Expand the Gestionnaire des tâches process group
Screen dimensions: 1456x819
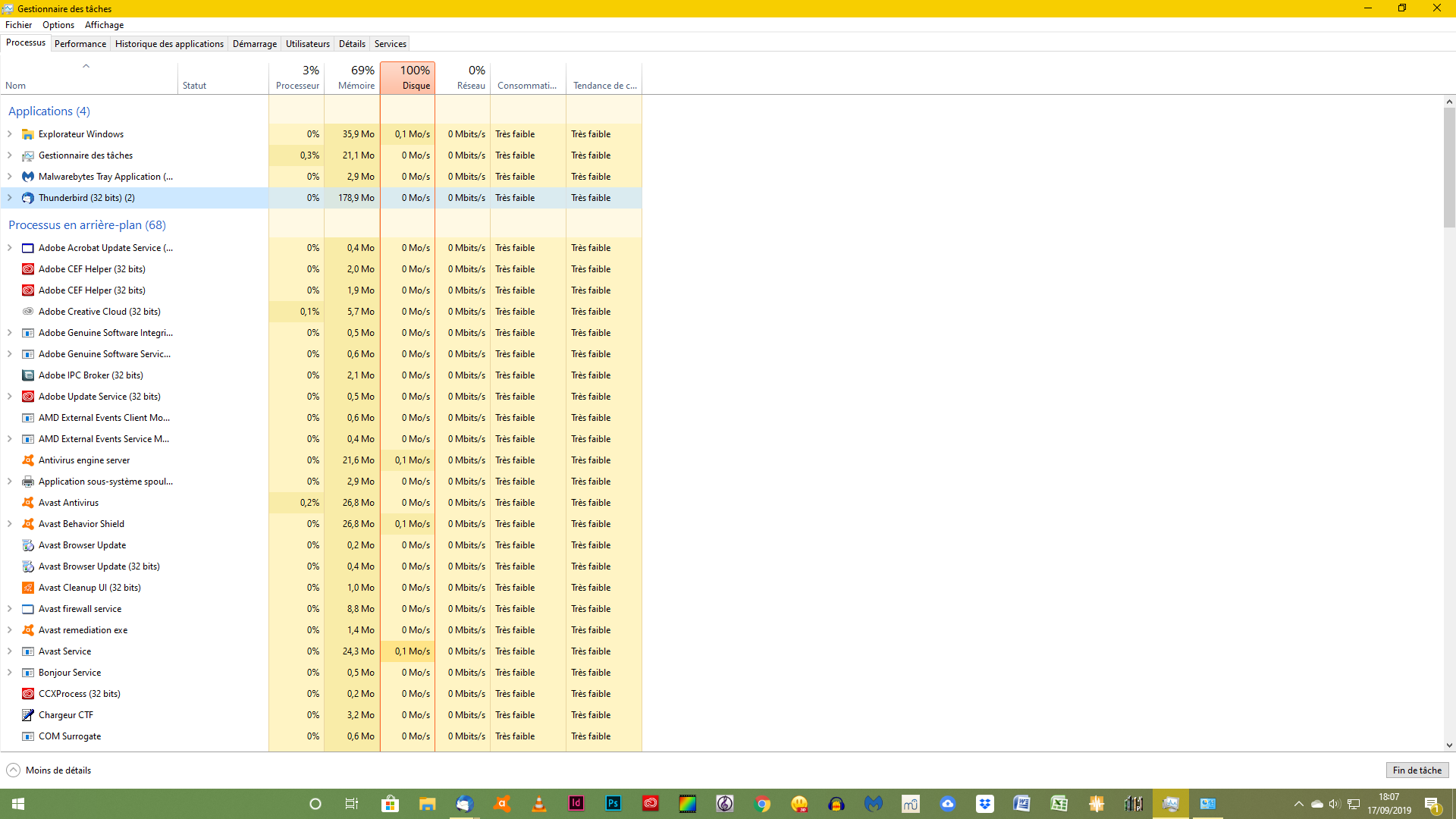(x=9, y=155)
